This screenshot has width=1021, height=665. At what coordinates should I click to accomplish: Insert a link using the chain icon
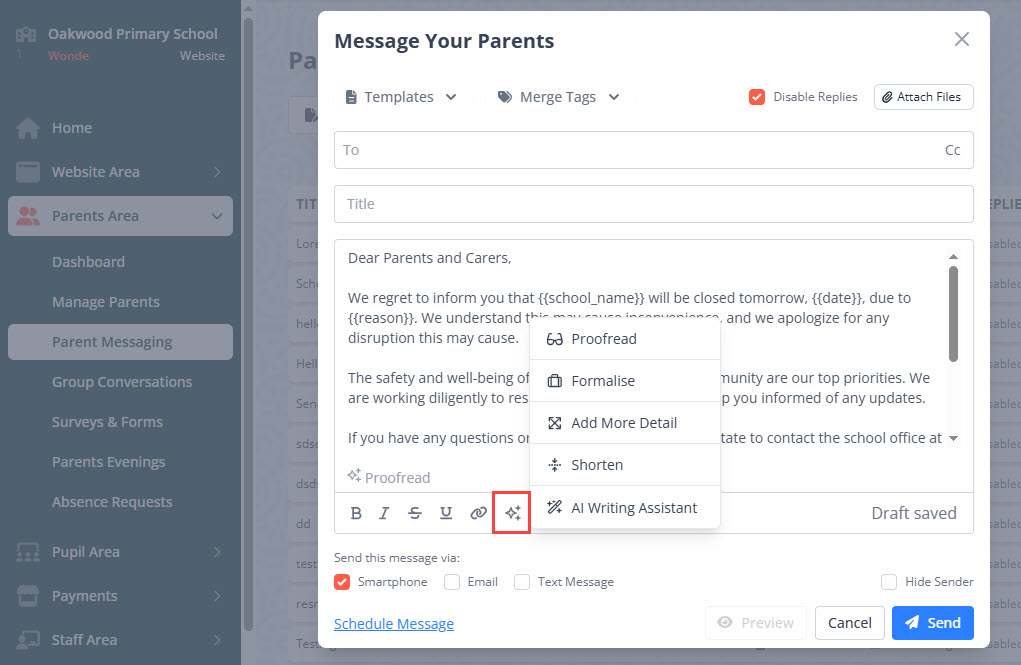coord(479,513)
